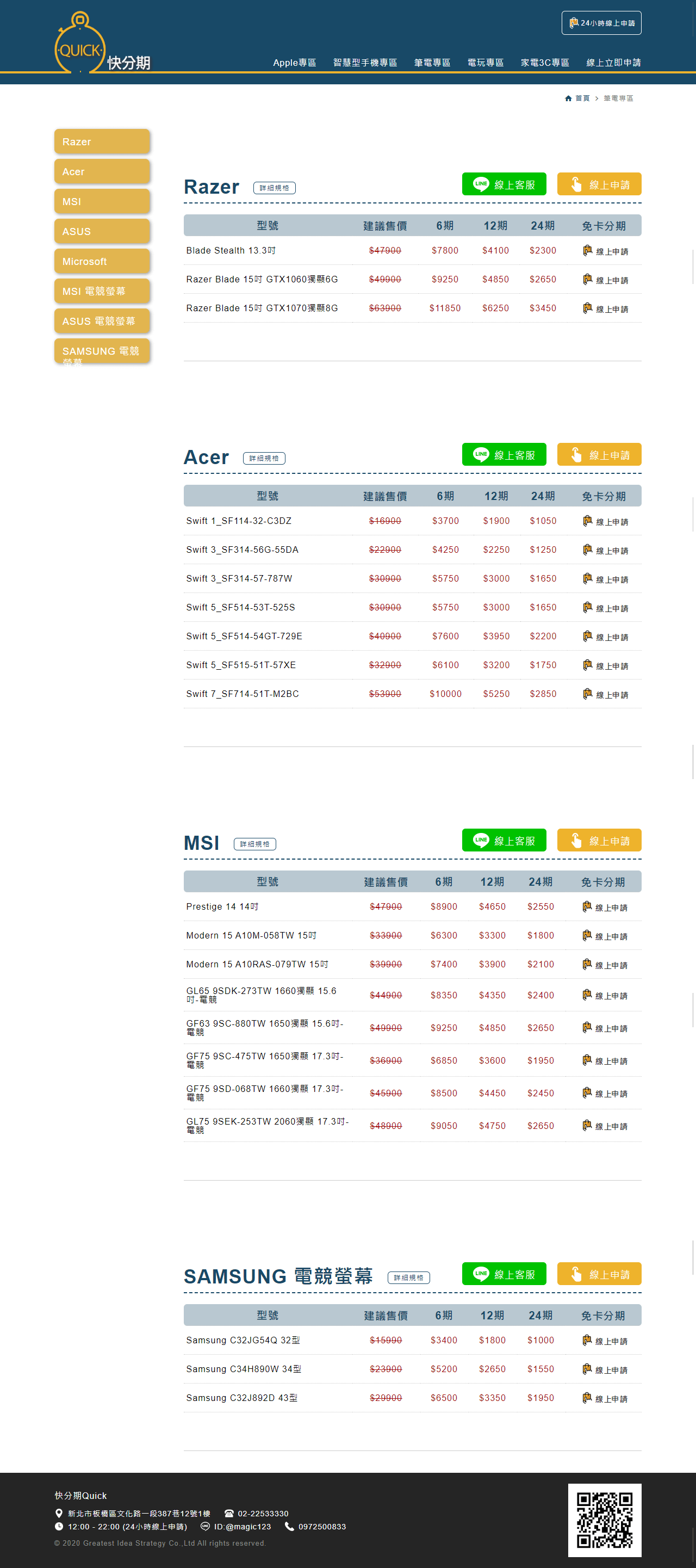696x1568 pixels.
Task: Open 詳細規格 for MSI section
Action: pyautogui.click(x=255, y=844)
